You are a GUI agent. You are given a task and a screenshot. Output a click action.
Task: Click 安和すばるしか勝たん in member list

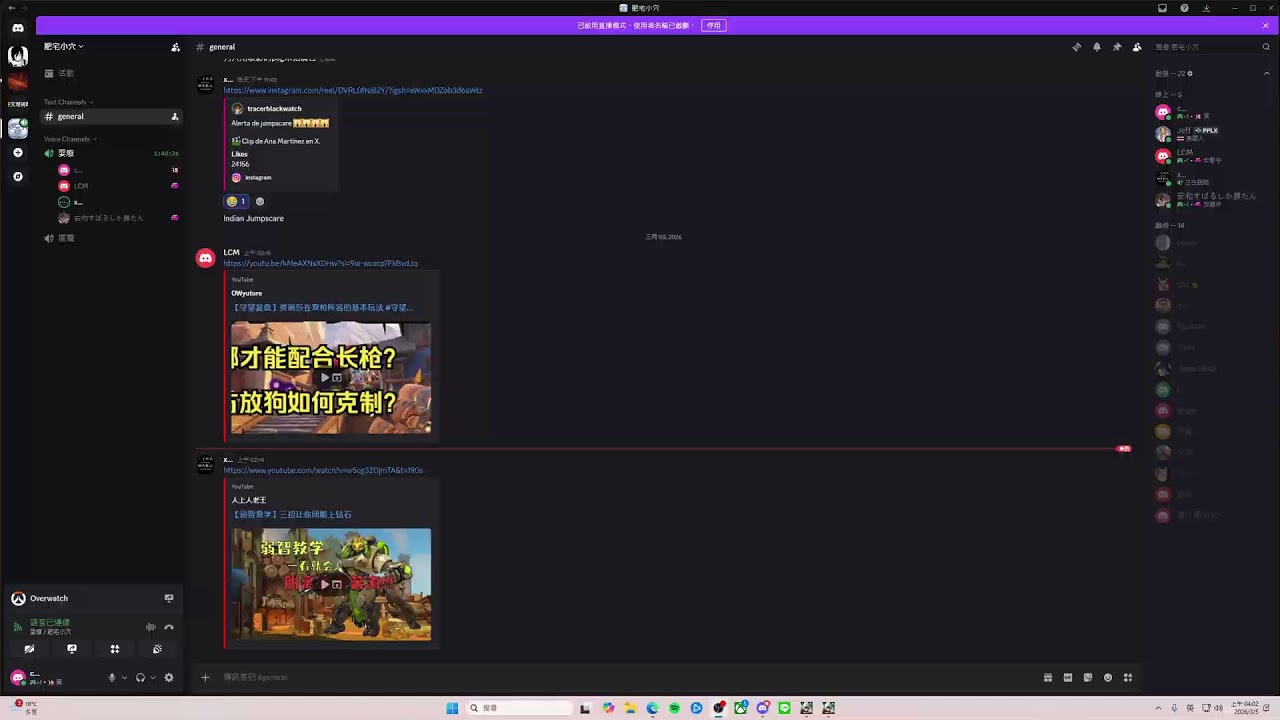[x=1213, y=200]
